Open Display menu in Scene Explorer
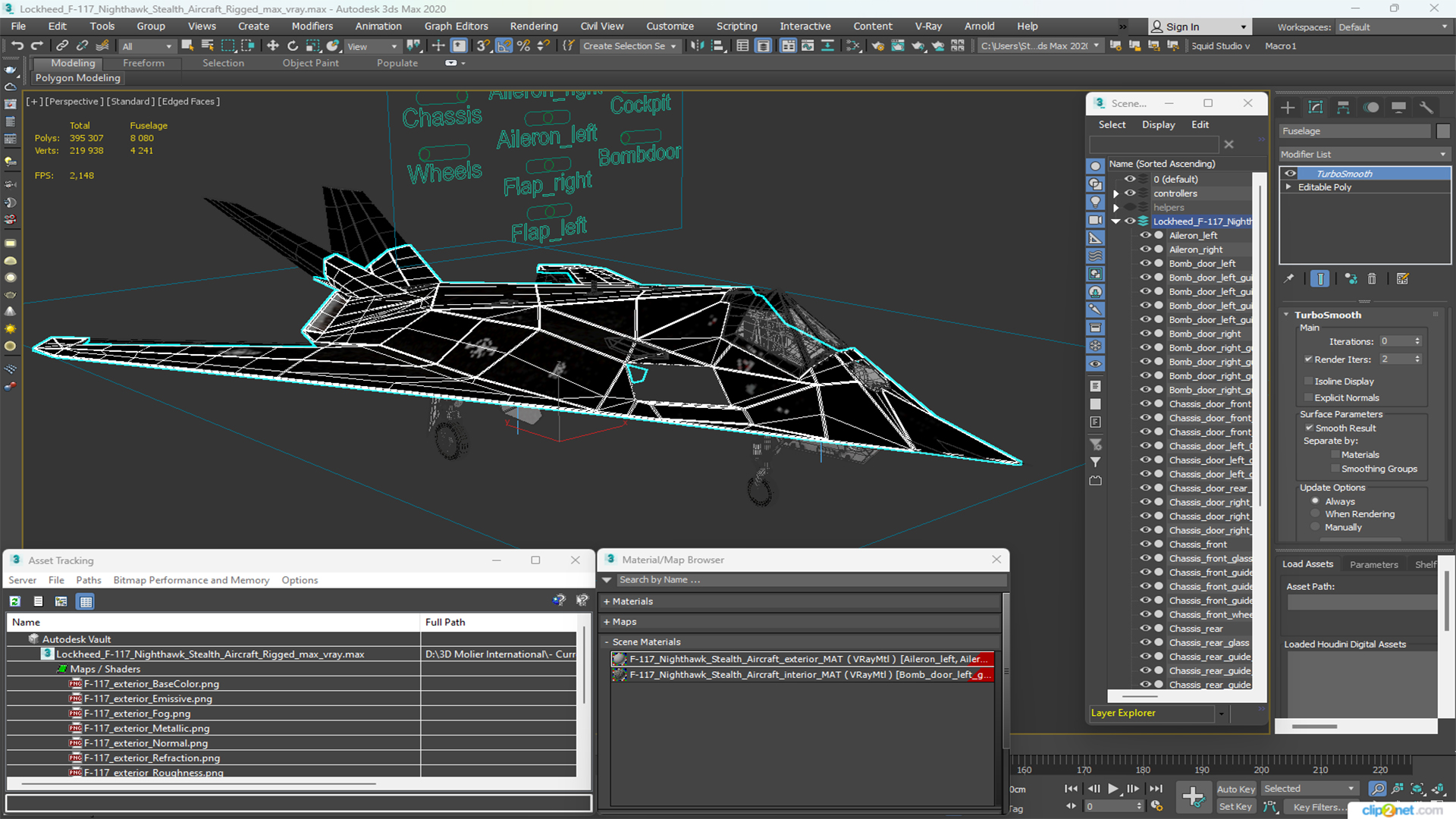Screen dimensions: 1456x819 pyautogui.click(x=1158, y=125)
